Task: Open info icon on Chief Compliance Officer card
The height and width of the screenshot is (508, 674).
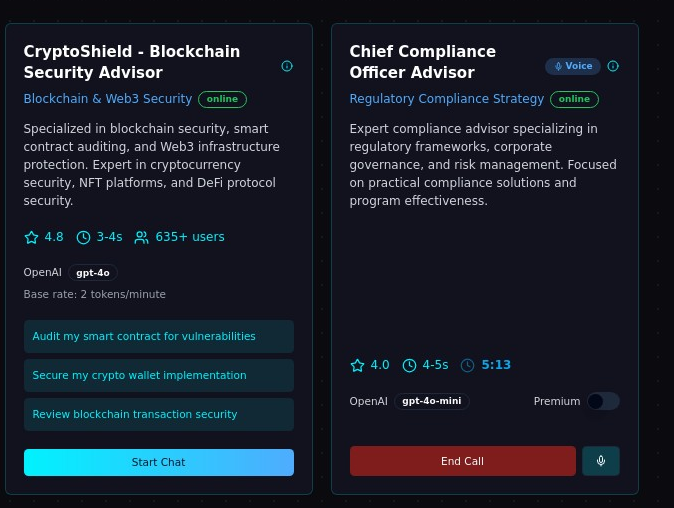Action: (x=613, y=66)
